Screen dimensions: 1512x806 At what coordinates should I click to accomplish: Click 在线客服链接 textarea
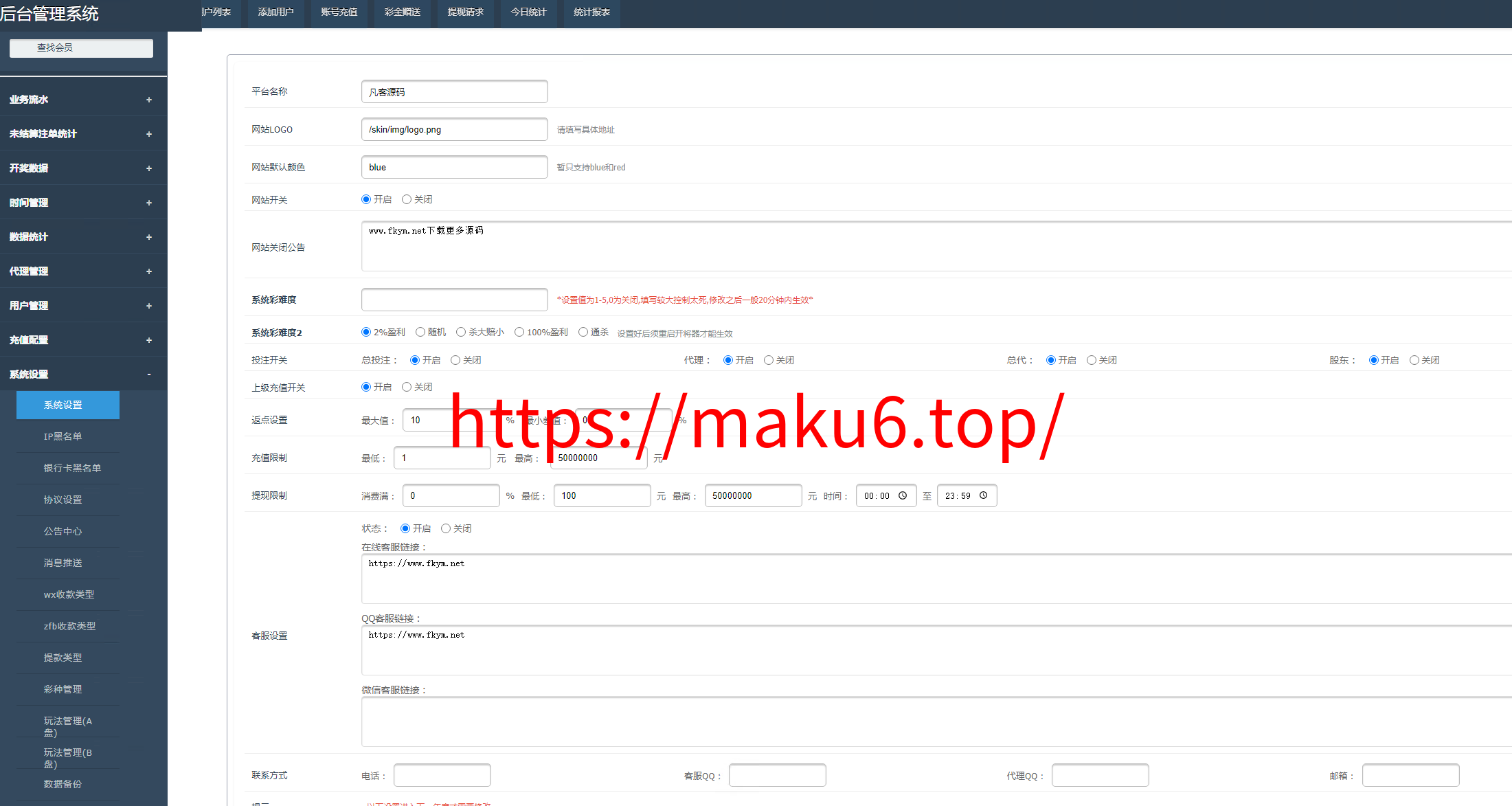(936, 579)
